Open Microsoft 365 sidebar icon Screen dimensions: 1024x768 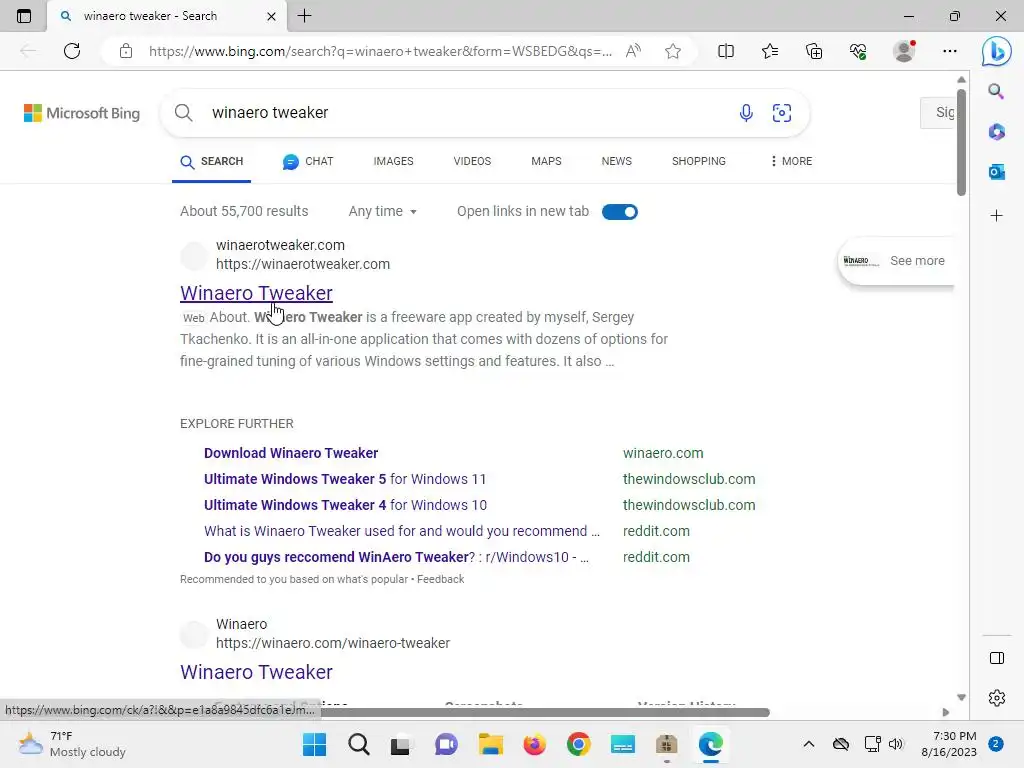click(x=996, y=132)
